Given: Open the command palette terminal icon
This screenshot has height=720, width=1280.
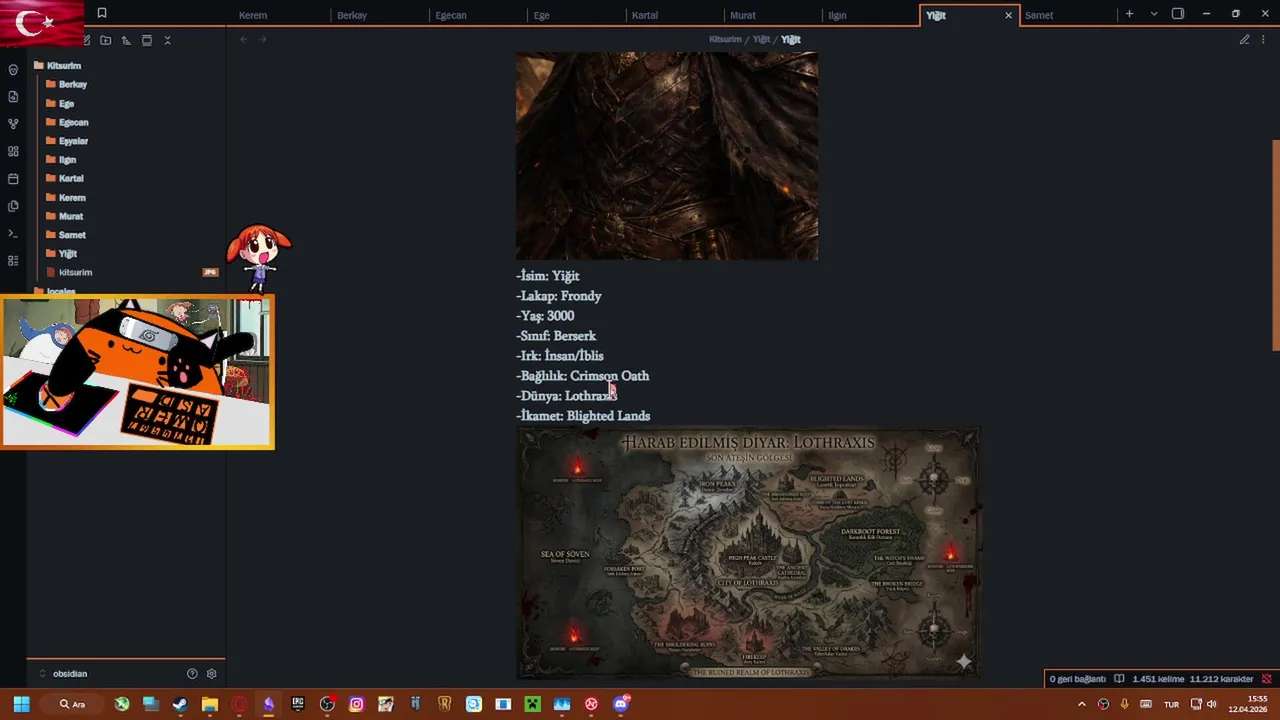Looking at the screenshot, I should pyautogui.click(x=13, y=233).
